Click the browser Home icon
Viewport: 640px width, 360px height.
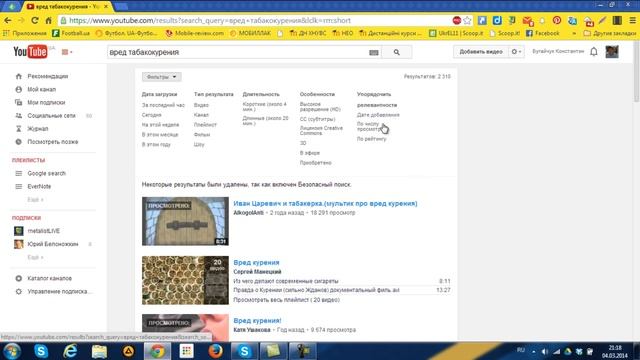pos(49,20)
